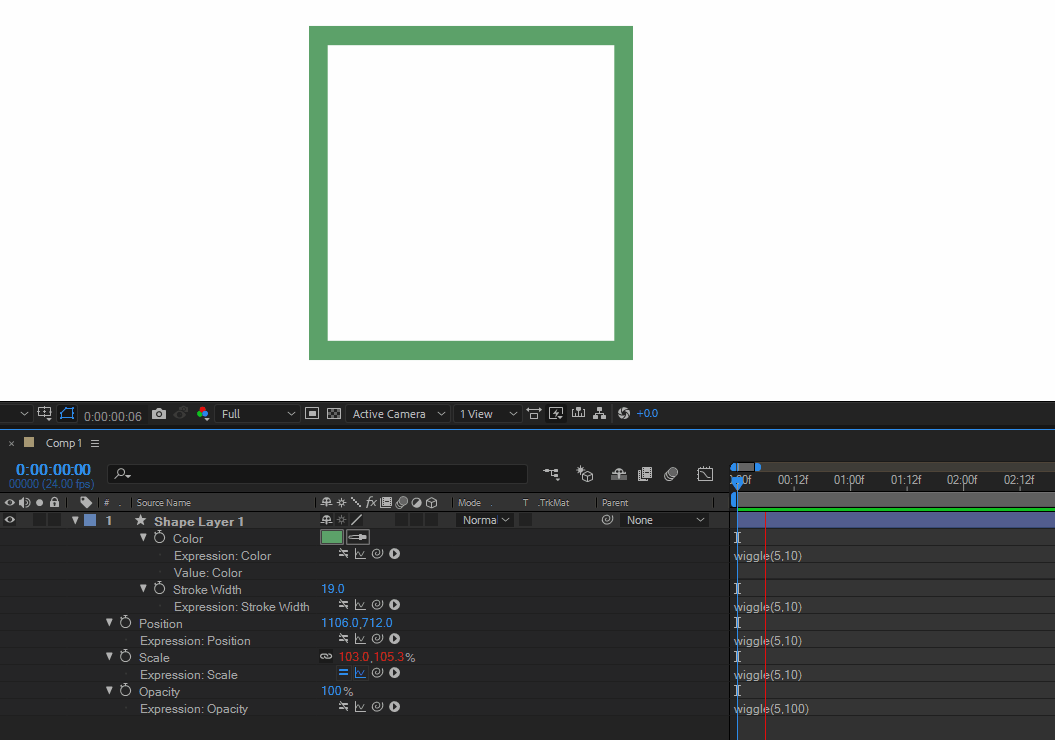Click the pick whip for Expression: Color
This screenshot has width=1055, height=740.
pyautogui.click(x=377, y=554)
